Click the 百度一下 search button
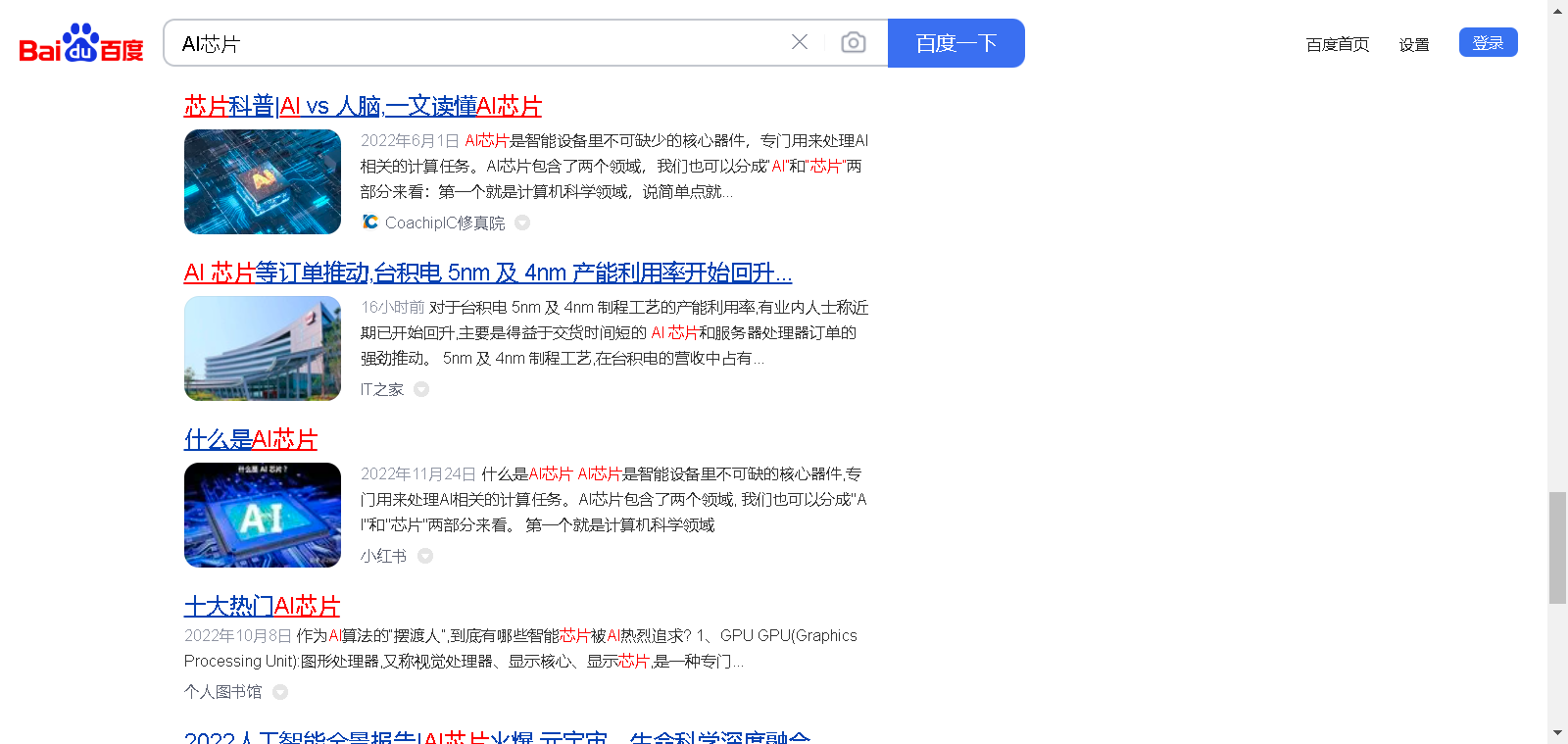The height and width of the screenshot is (744, 1568). coord(956,43)
